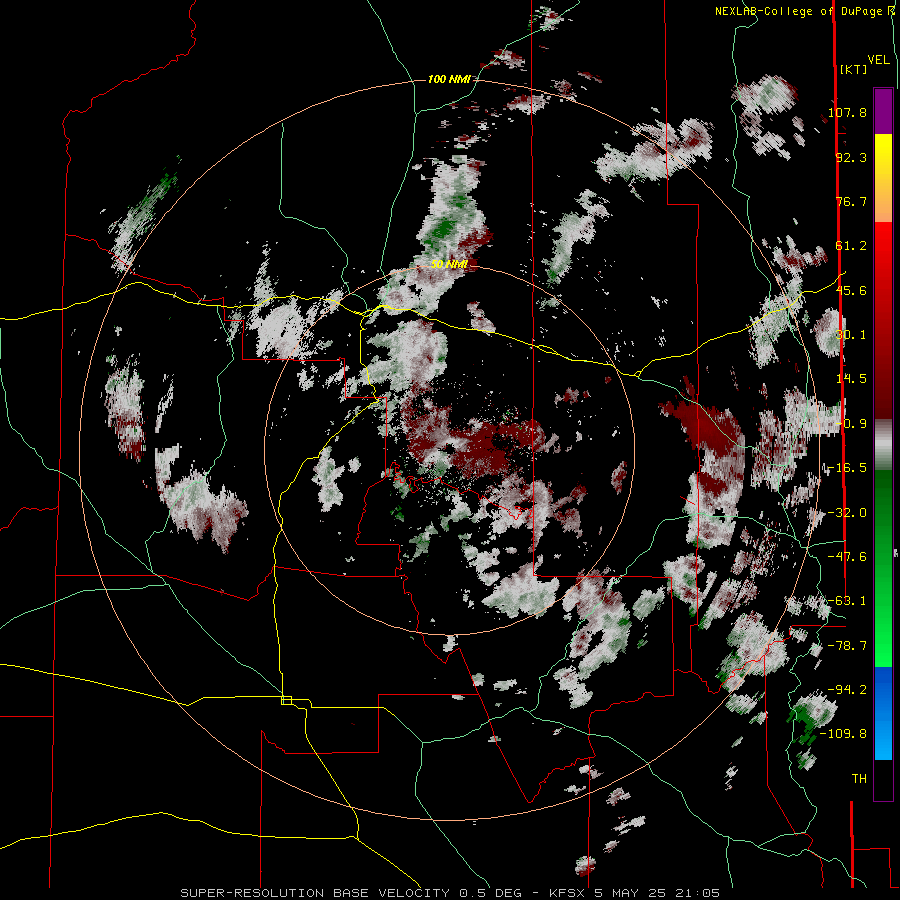
Task: Click the 100 NMI range ring label
Action: [x=448, y=79]
